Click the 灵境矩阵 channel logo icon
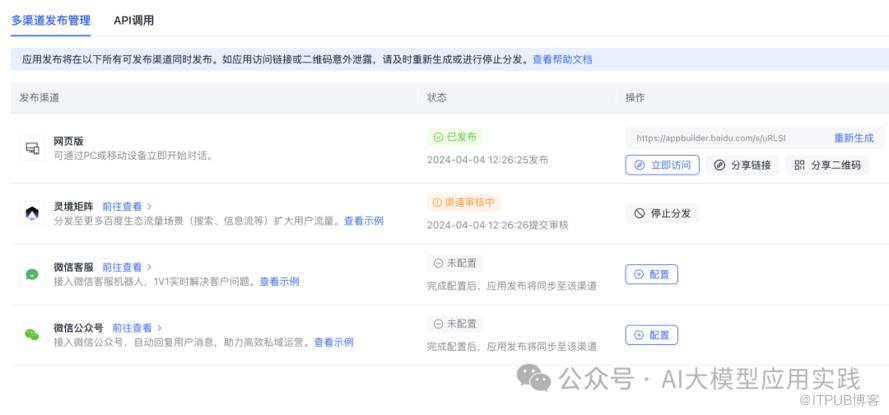889x415 pixels. 32,213
